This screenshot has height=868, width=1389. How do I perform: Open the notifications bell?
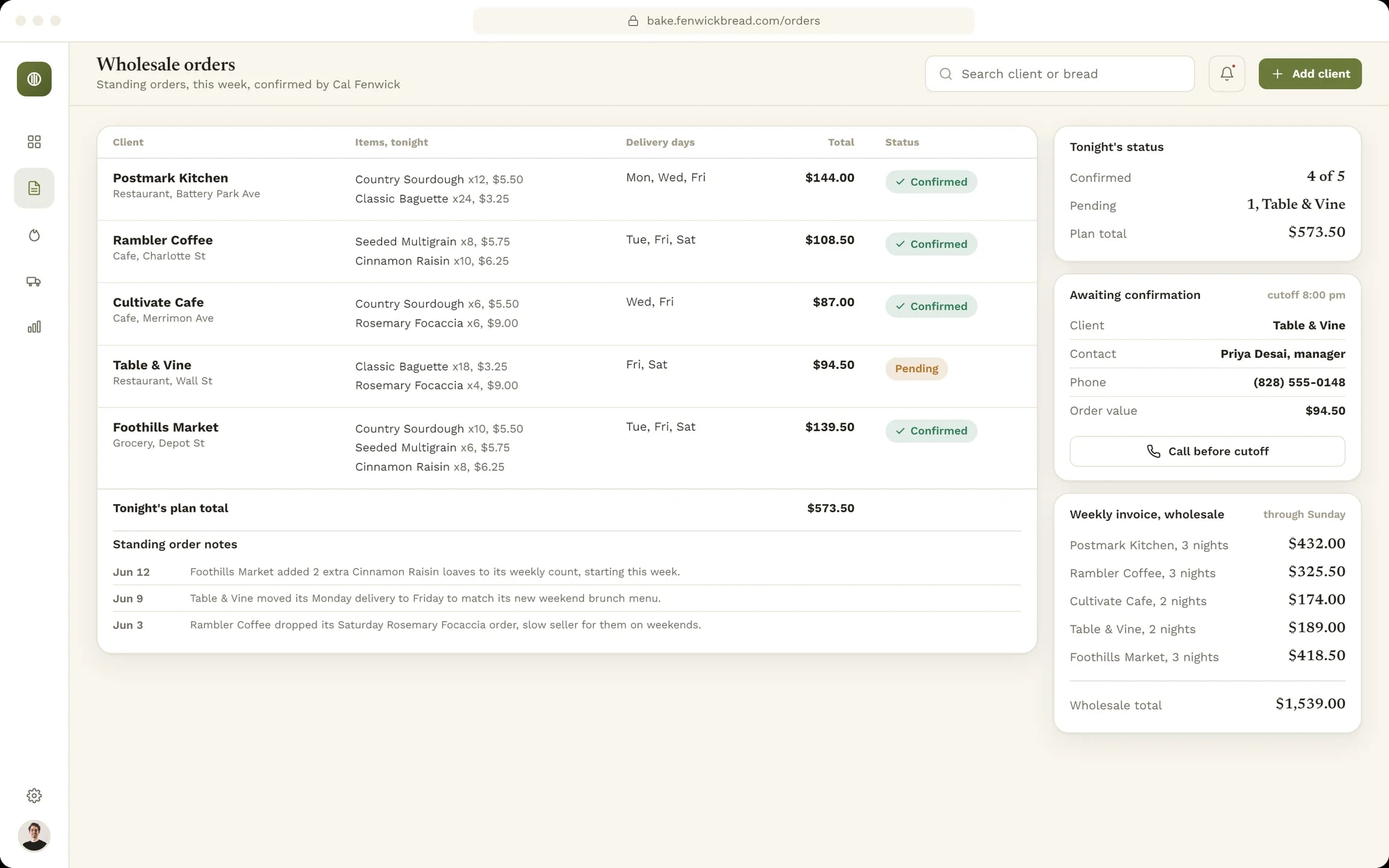point(1227,74)
